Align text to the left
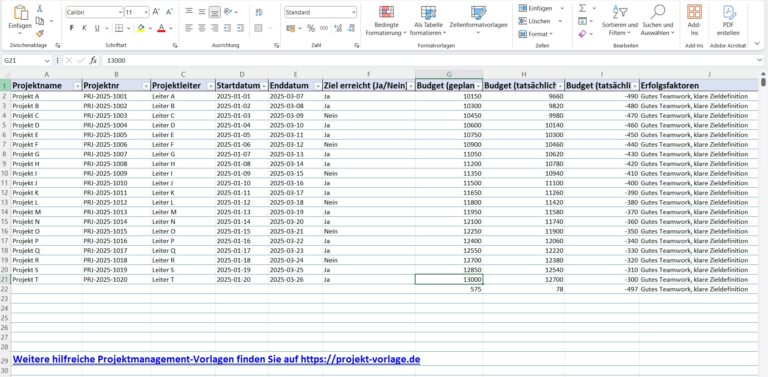The height and width of the screenshot is (377, 768). [x=189, y=28]
